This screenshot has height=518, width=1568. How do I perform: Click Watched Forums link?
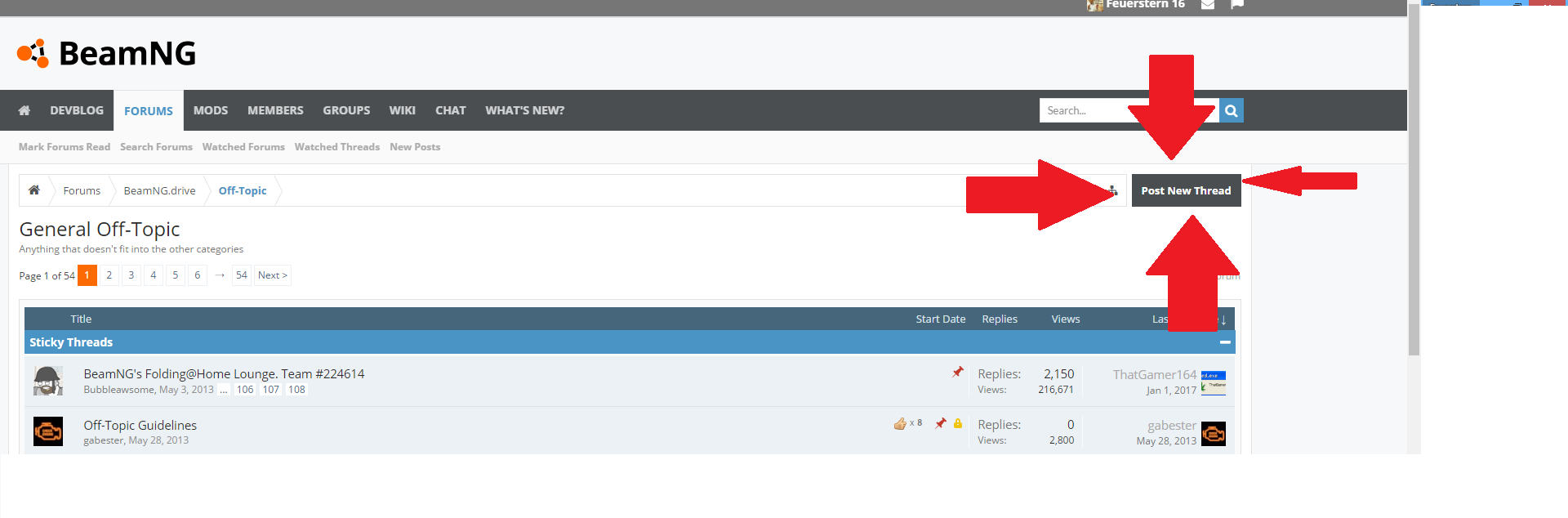click(243, 147)
